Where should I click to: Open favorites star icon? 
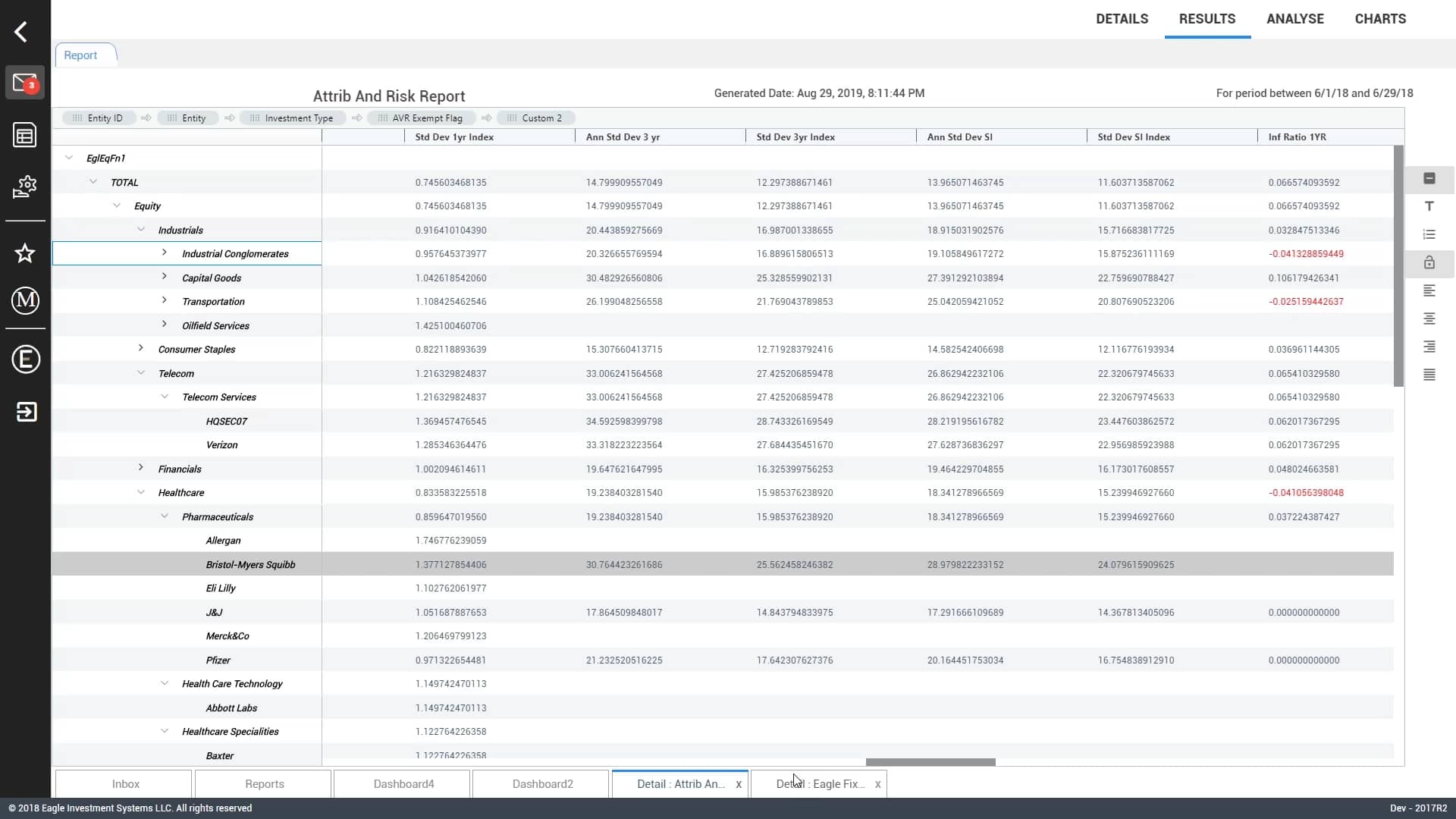[25, 253]
